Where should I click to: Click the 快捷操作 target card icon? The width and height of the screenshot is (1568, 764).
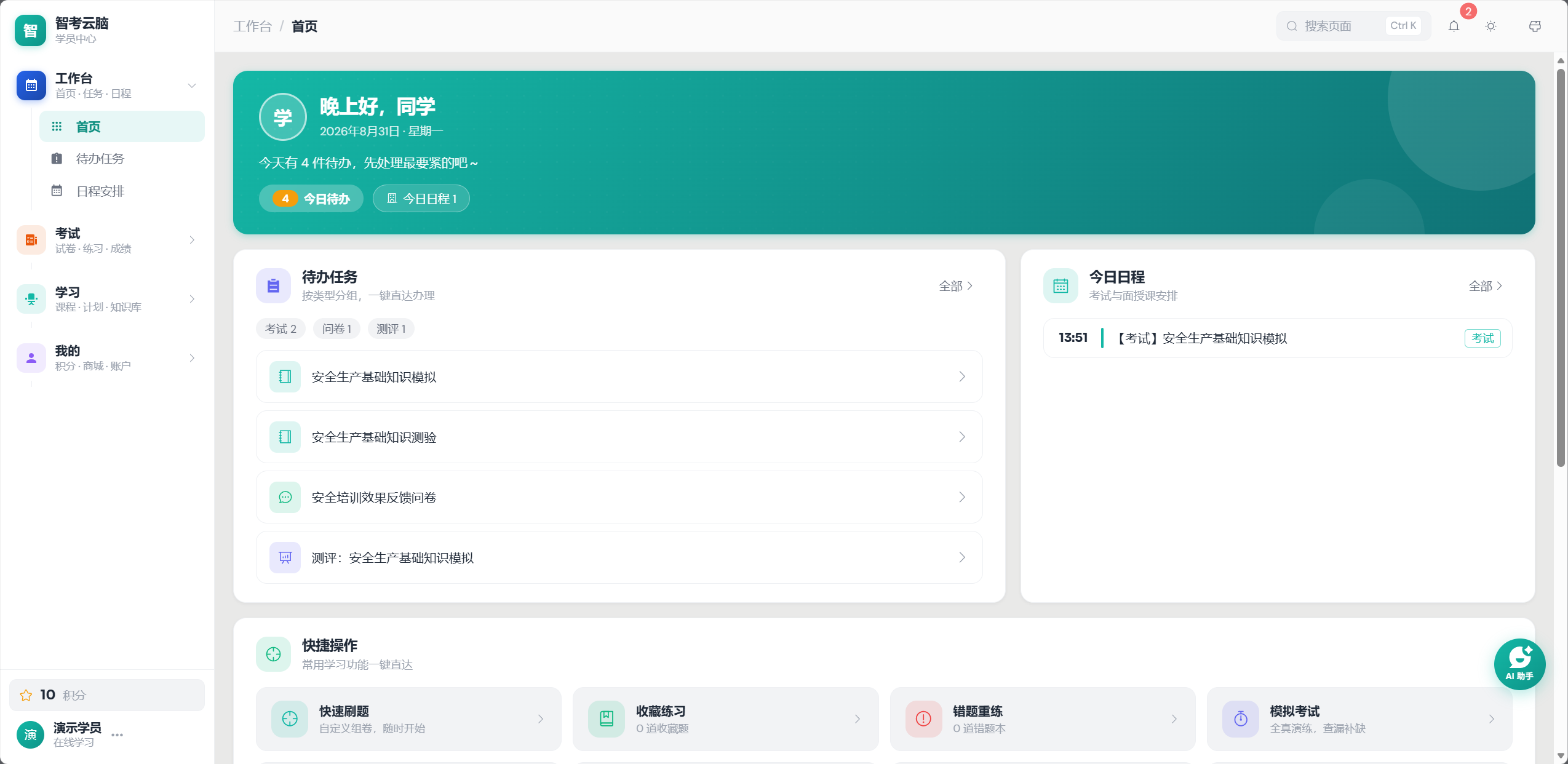[x=273, y=654]
